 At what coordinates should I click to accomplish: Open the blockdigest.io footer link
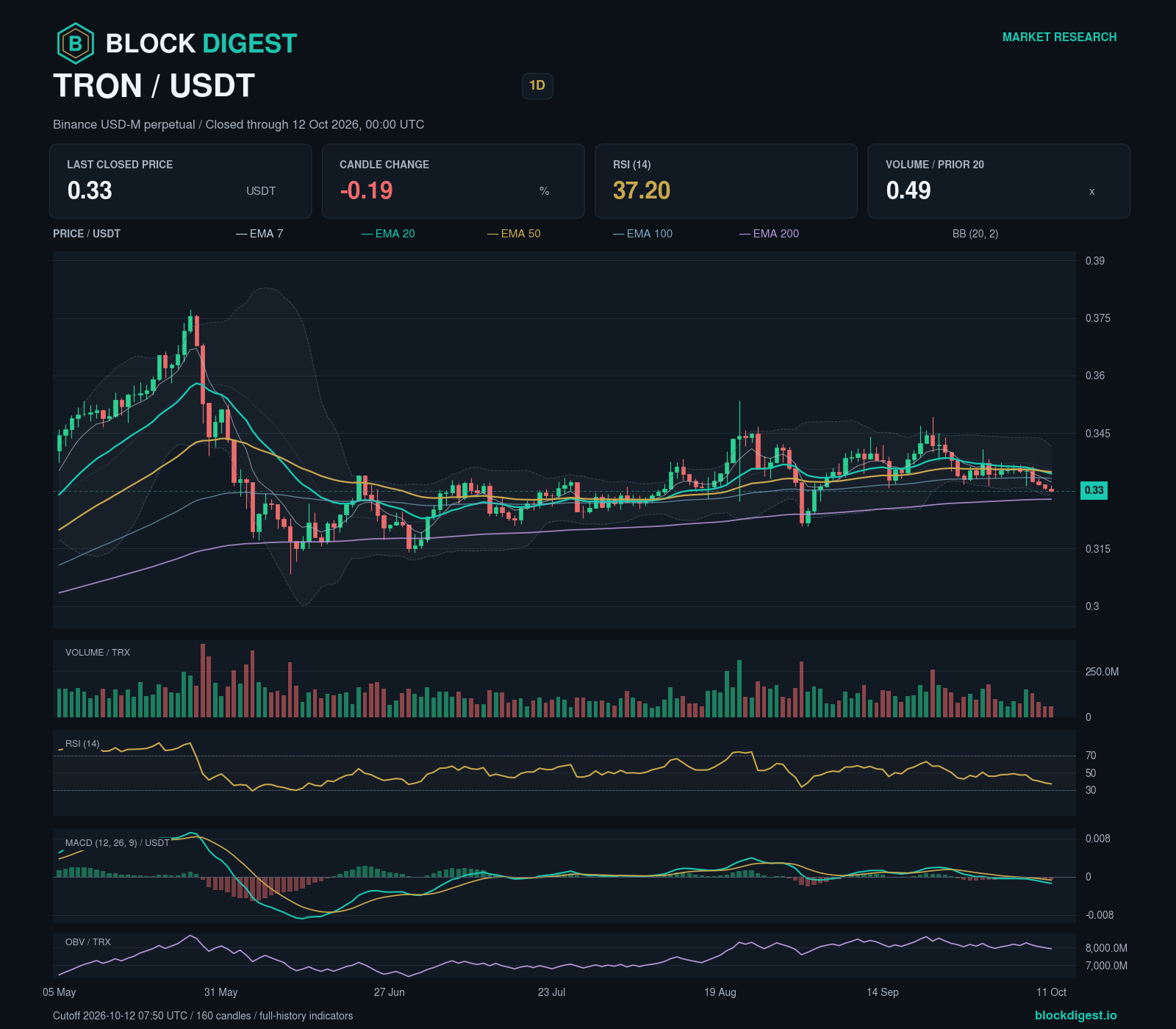(1075, 1015)
